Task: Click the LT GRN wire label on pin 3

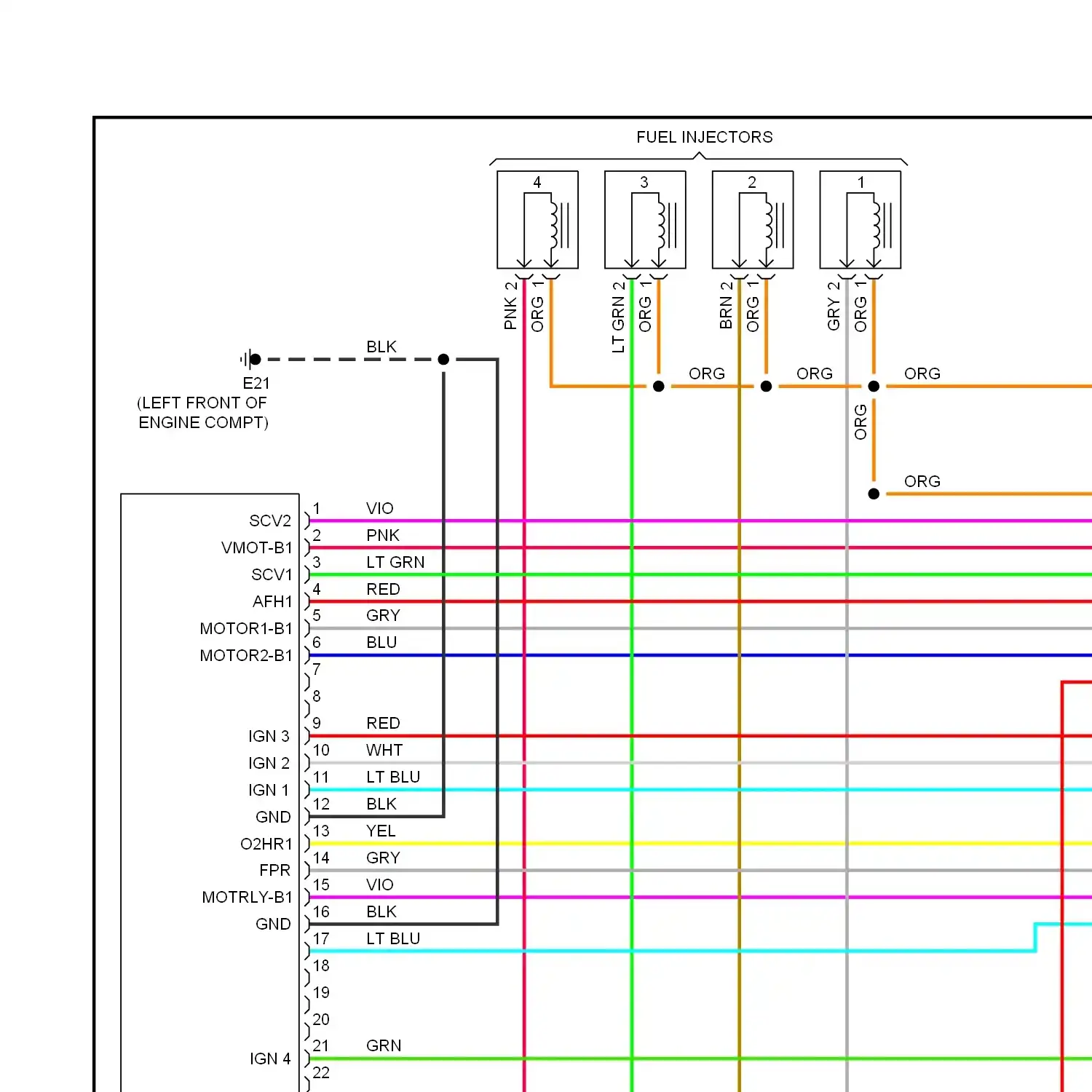Action: tap(395, 562)
